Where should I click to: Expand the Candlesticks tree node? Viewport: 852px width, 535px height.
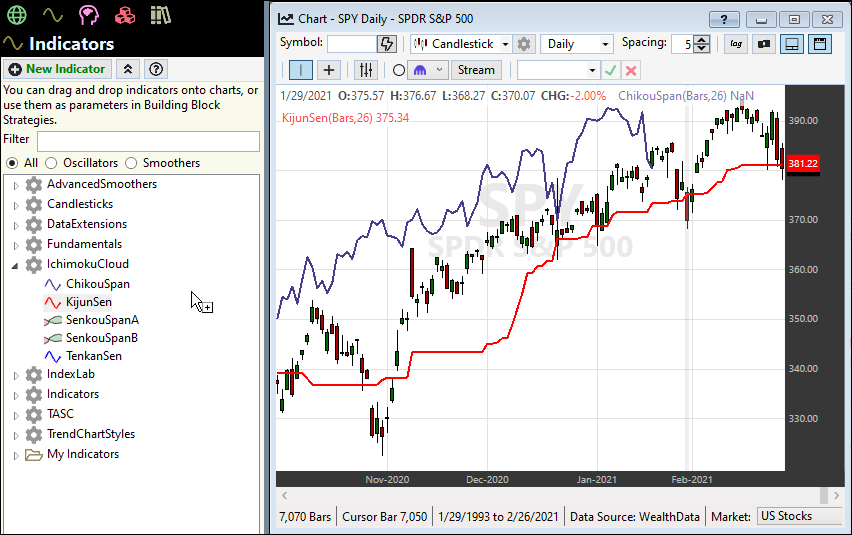(x=16, y=205)
